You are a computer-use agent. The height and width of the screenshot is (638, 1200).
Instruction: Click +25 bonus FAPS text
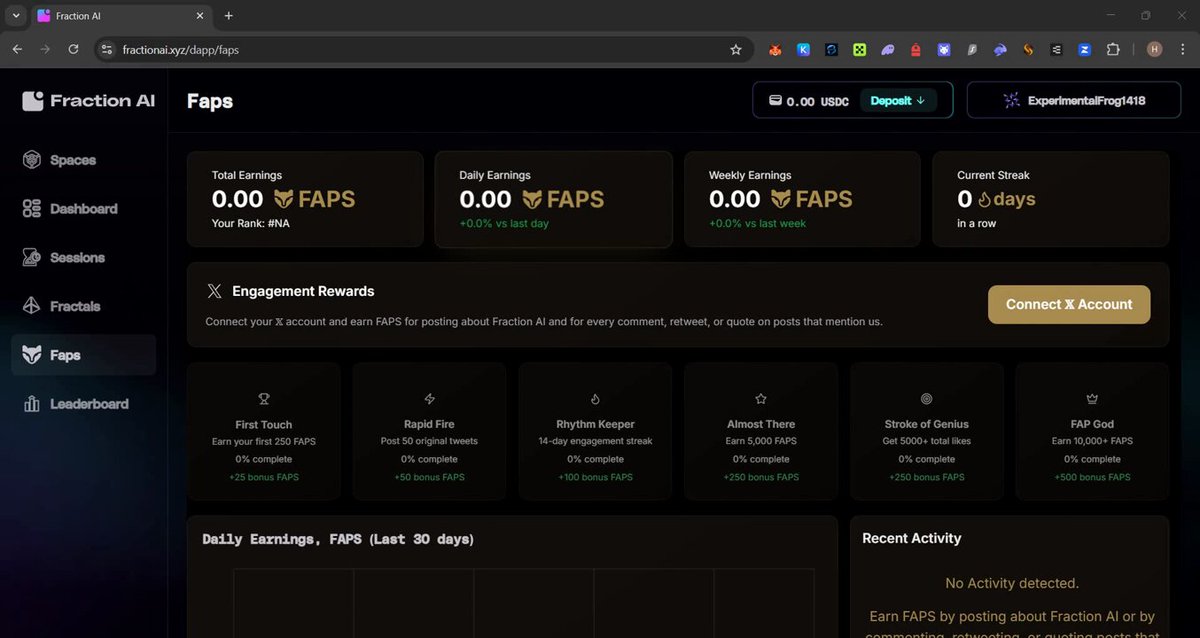pos(264,477)
